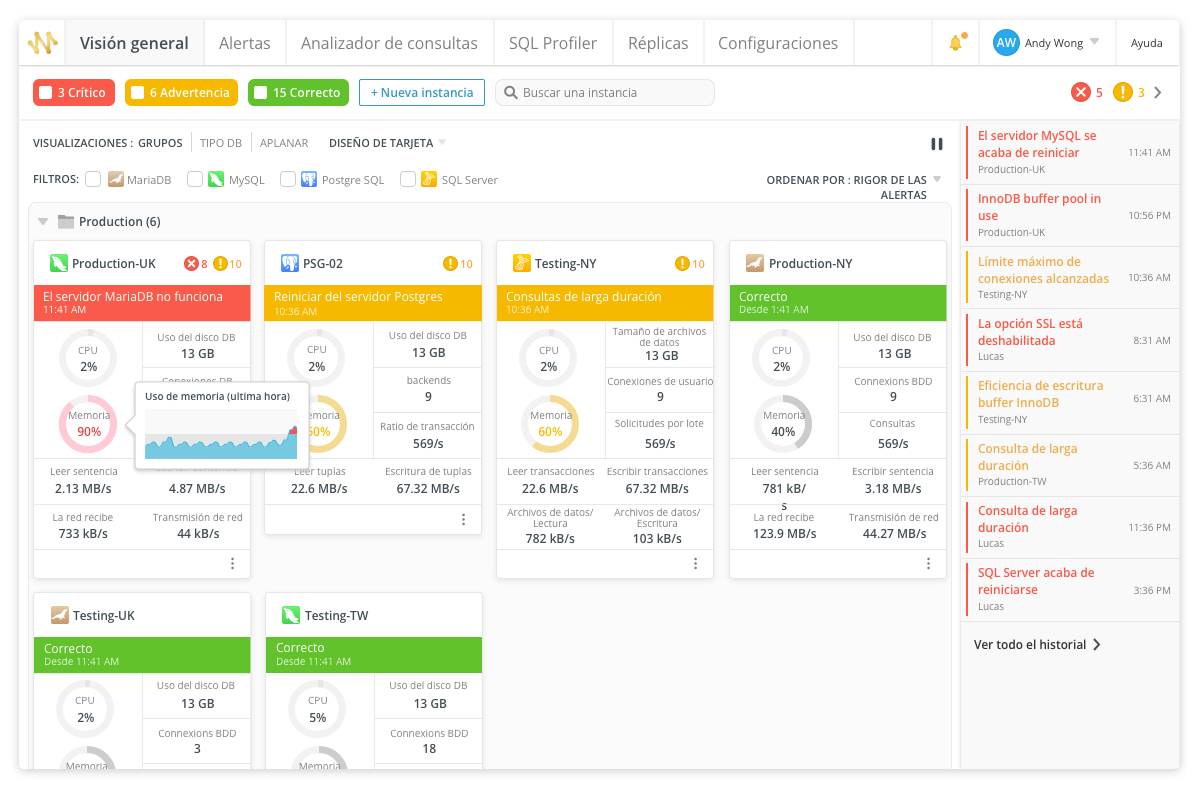Select the Tipo DB visualization

[x=221, y=143]
